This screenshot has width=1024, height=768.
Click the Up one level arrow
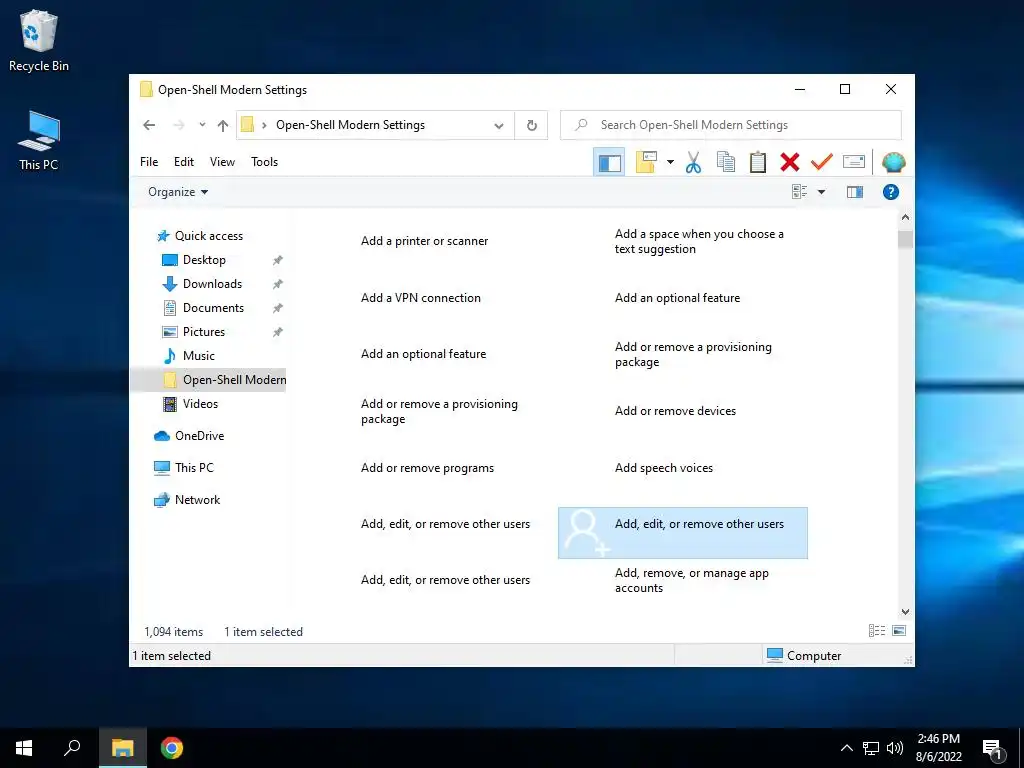tap(223, 125)
